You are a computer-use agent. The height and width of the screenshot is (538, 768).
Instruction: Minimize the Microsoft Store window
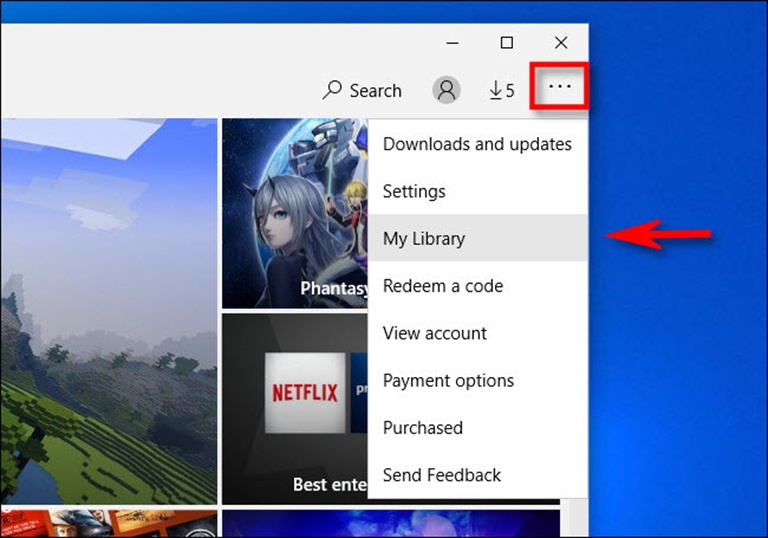[x=453, y=43]
